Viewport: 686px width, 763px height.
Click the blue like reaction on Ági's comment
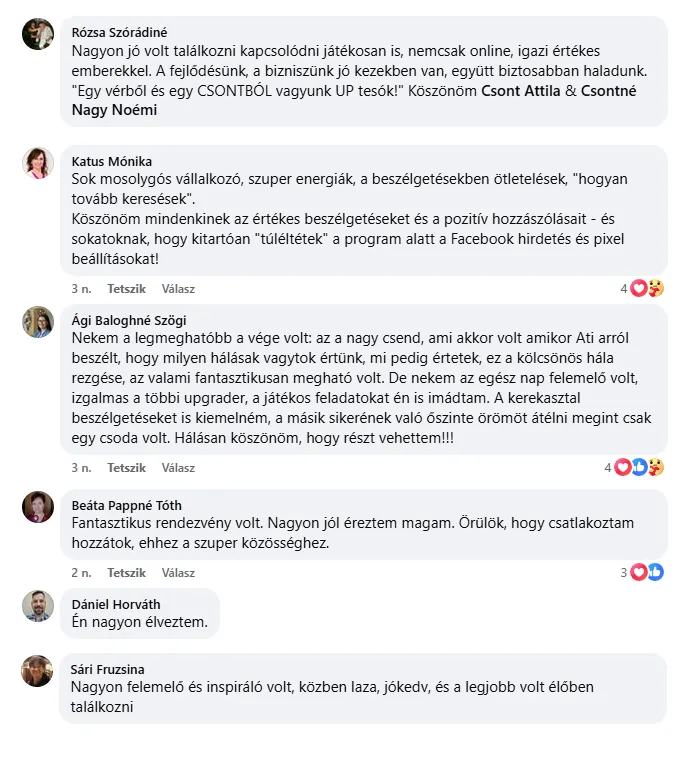pos(639,467)
